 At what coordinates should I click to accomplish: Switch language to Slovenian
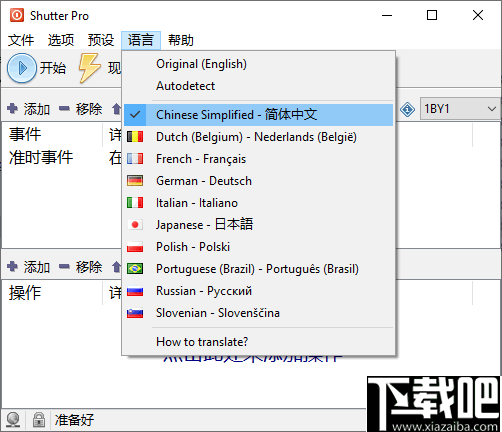click(259, 313)
